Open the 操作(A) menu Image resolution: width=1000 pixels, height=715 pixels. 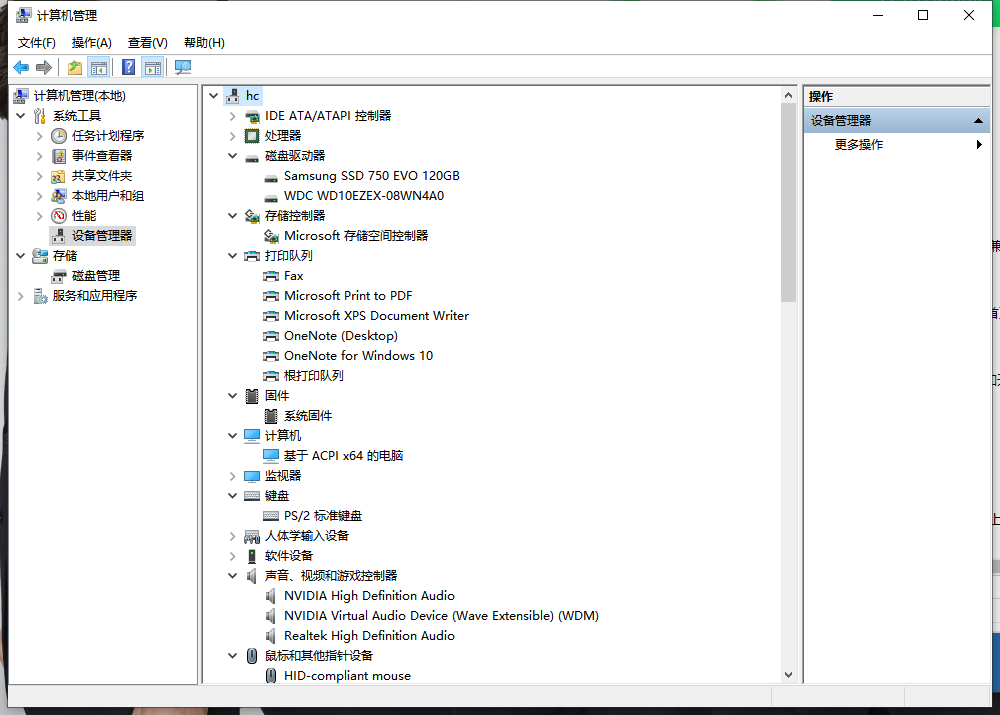(91, 43)
